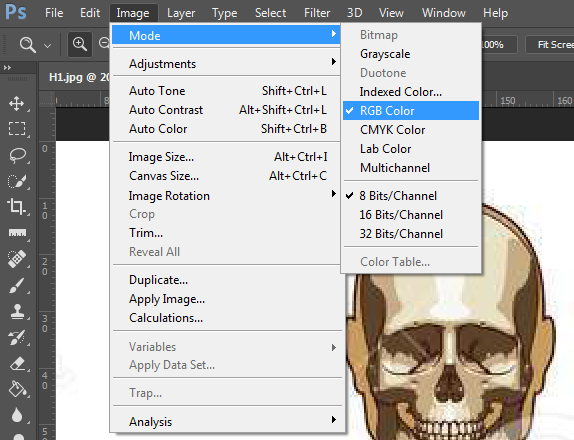Select the Eraser tool
The height and width of the screenshot is (440, 574).
tap(17, 364)
